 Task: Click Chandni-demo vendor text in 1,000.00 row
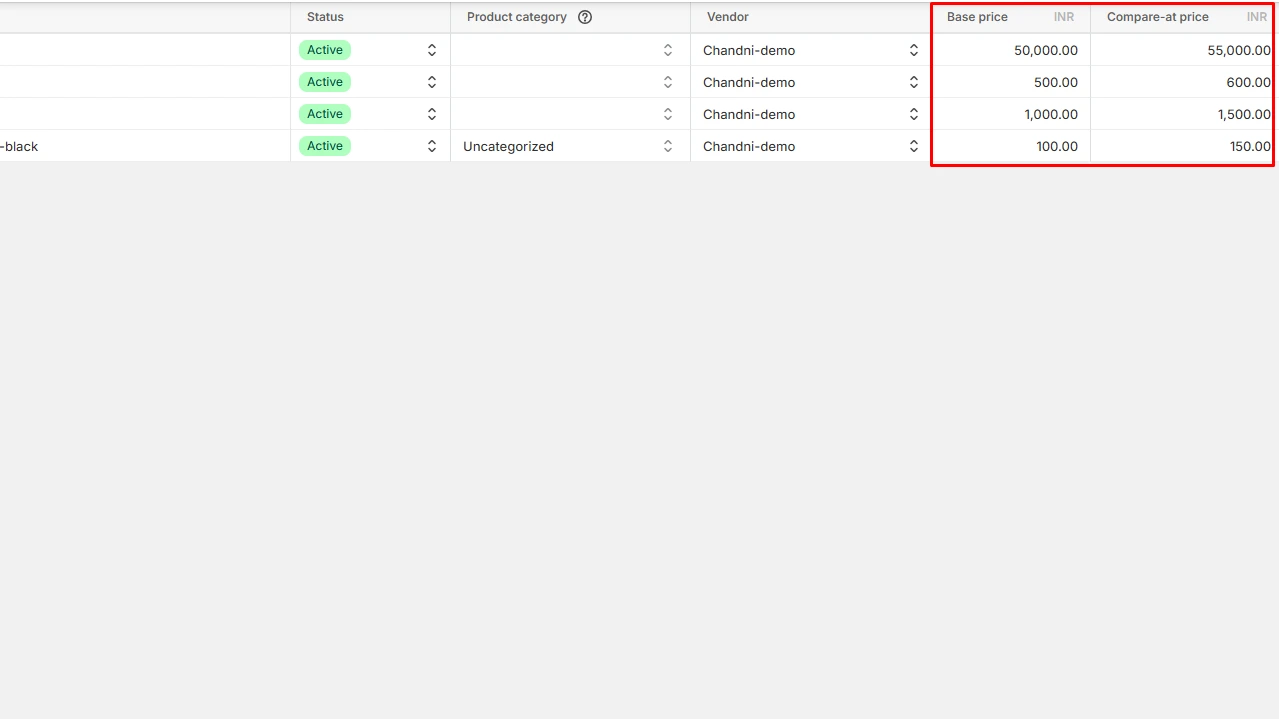(749, 114)
